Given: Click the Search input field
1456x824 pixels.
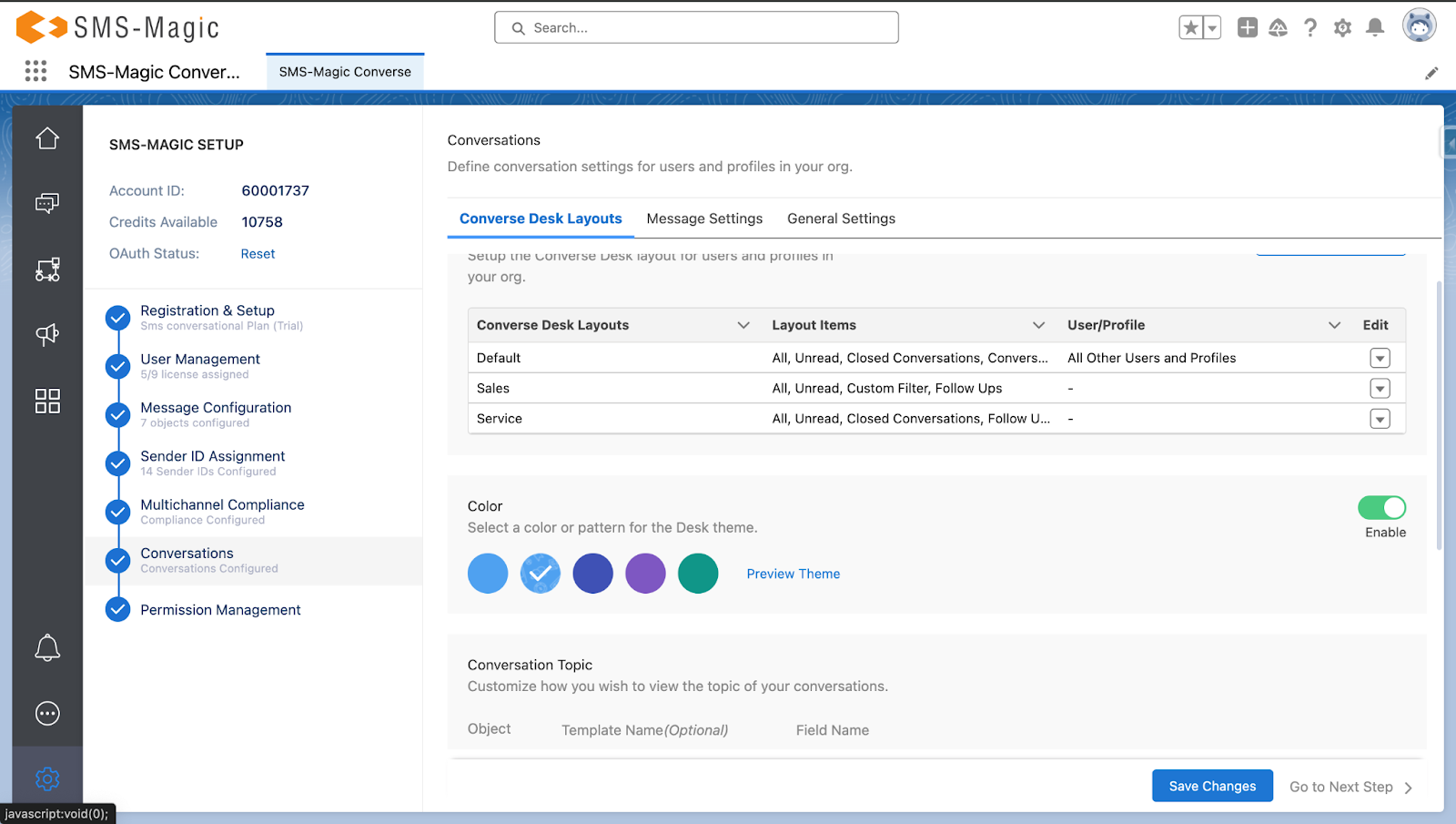Looking at the screenshot, I should (x=696, y=27).
